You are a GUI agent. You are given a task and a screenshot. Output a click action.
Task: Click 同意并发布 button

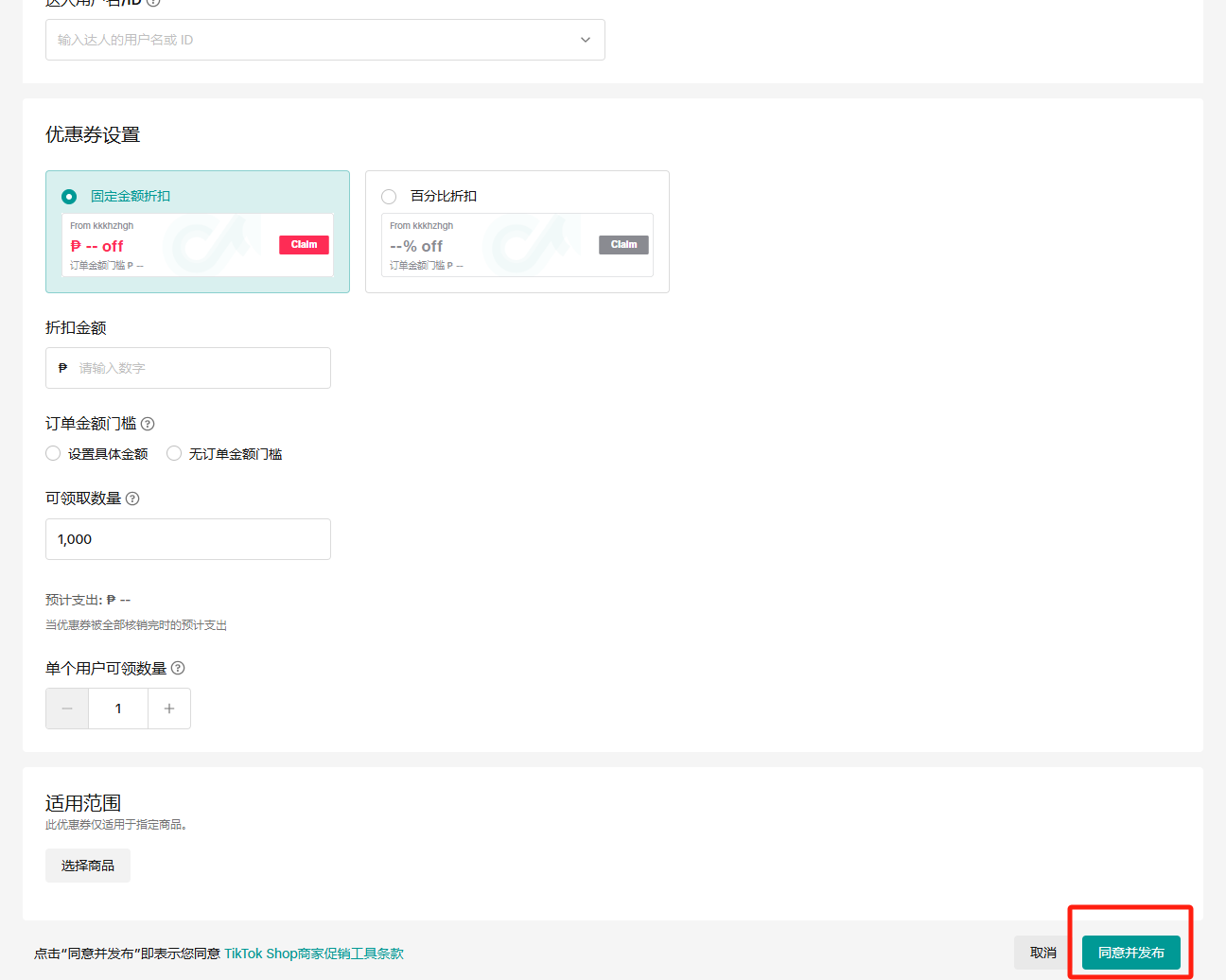coord(1130,953)
